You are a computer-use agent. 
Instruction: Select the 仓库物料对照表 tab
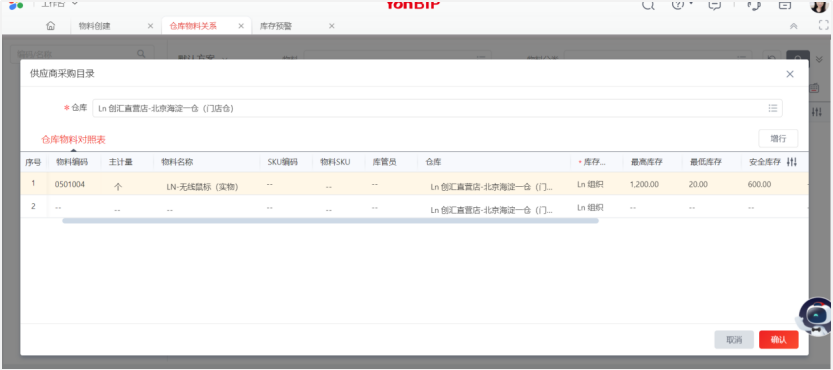(x=73, y=140)
